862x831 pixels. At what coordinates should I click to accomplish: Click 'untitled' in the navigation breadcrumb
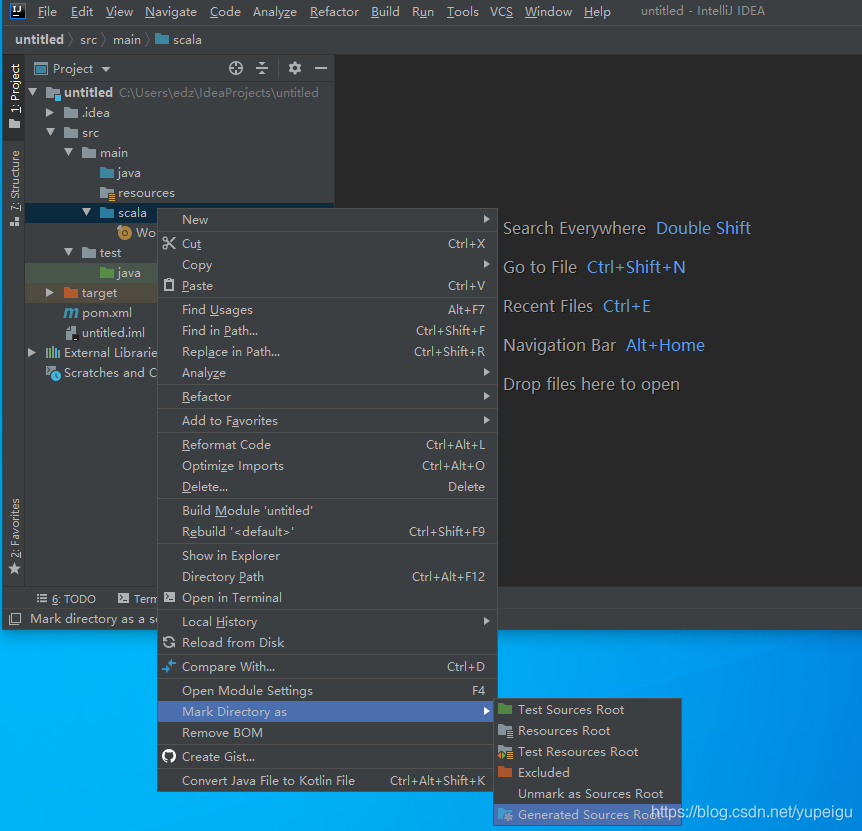click(40, 40)
